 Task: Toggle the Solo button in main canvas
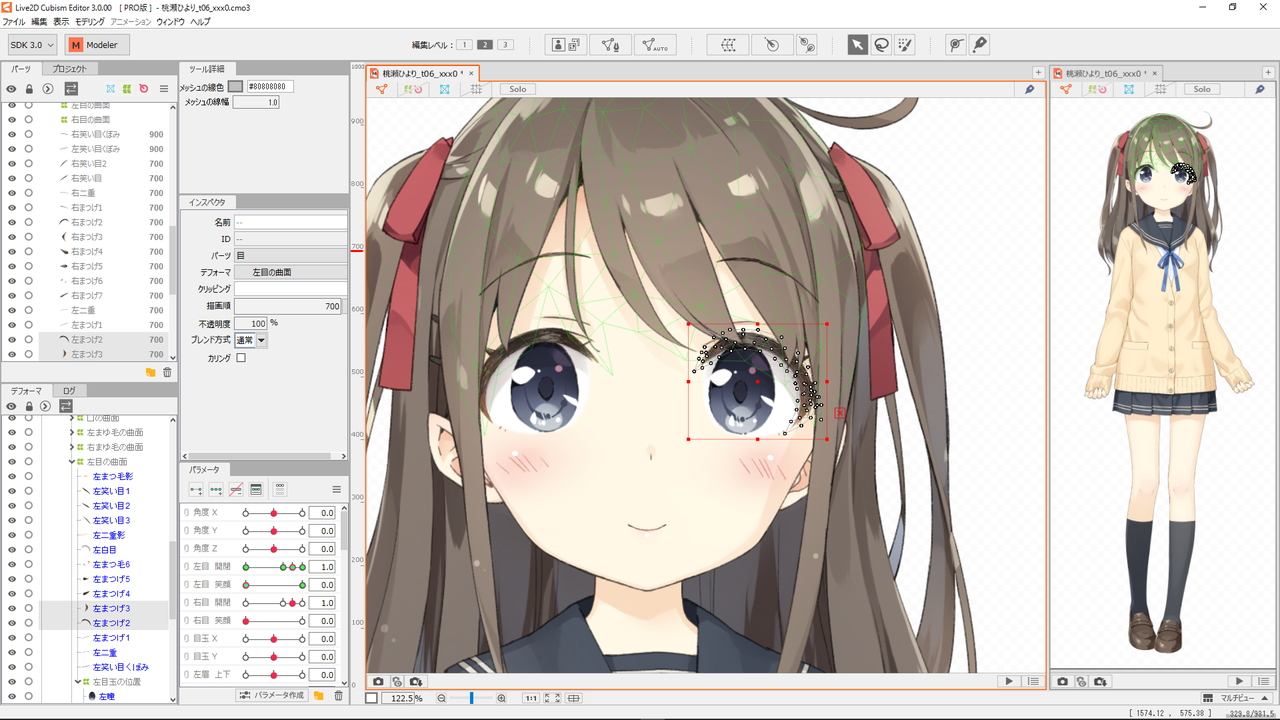click(517, 89)
